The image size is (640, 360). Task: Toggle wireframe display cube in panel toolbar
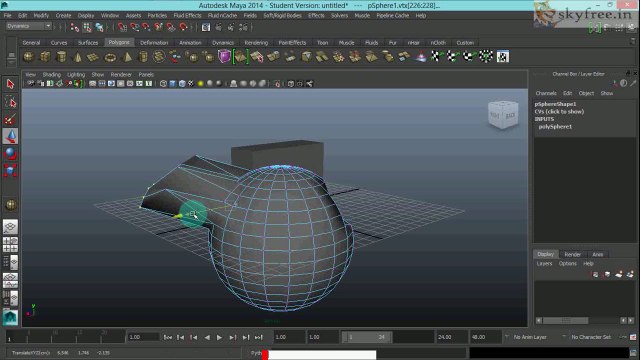(x=163, y=84)
